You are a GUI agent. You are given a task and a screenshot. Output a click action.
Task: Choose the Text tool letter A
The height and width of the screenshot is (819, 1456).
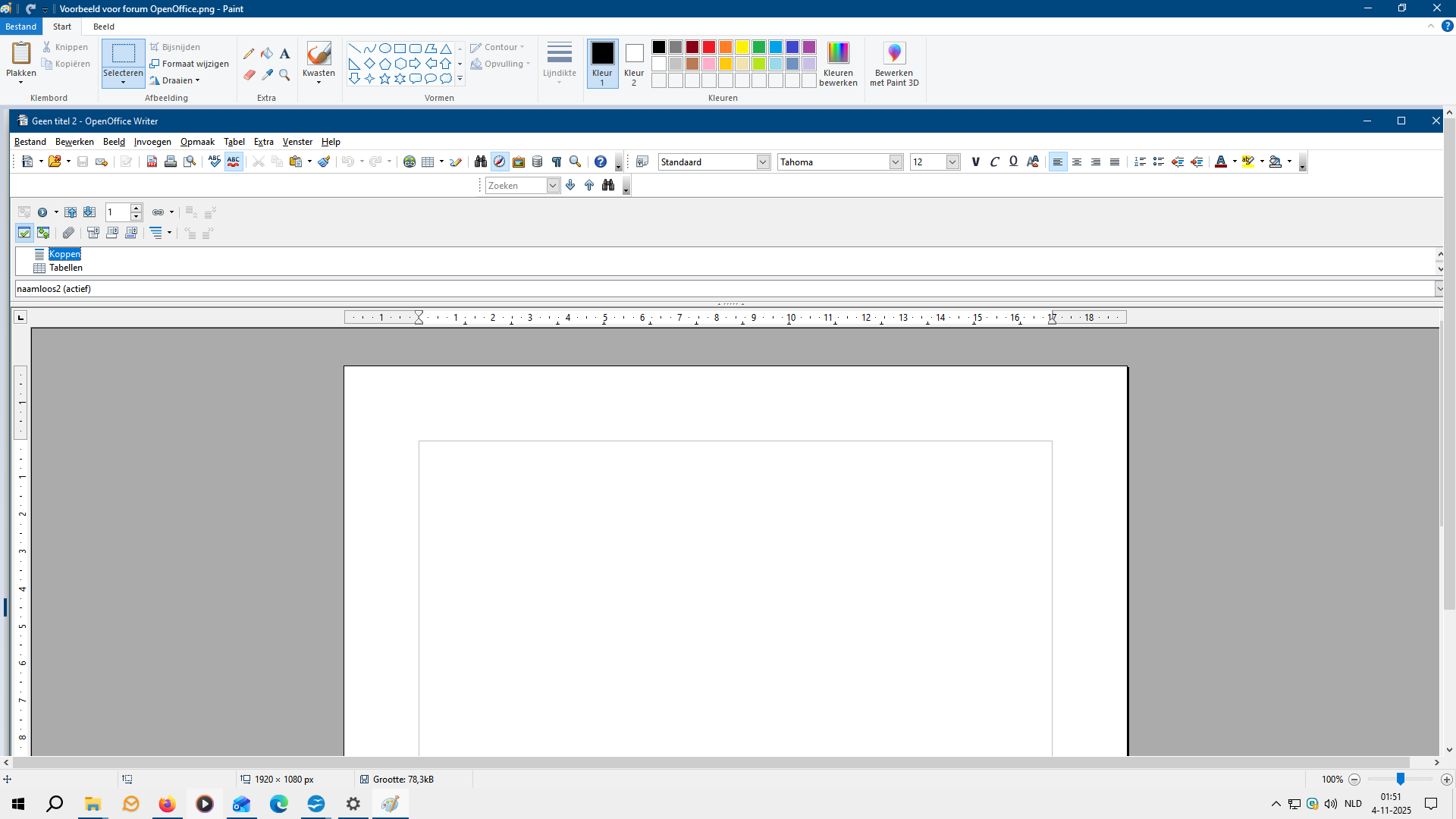(x=284, y=54)
